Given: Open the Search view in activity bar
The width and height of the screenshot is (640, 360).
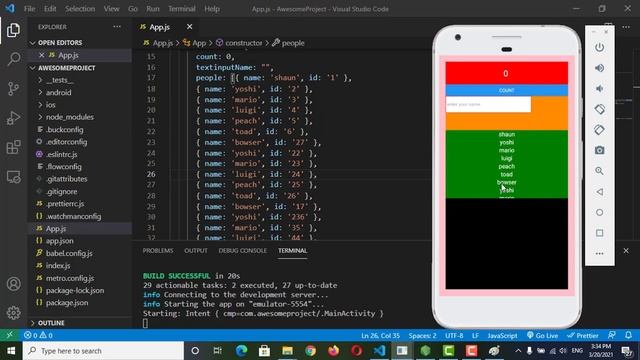Looking at the screenshot, I should [x=13, y=59].
